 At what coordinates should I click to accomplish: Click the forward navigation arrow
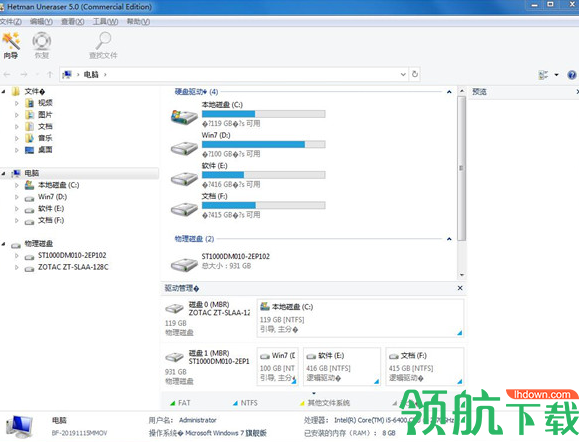(x=24, y=75)
